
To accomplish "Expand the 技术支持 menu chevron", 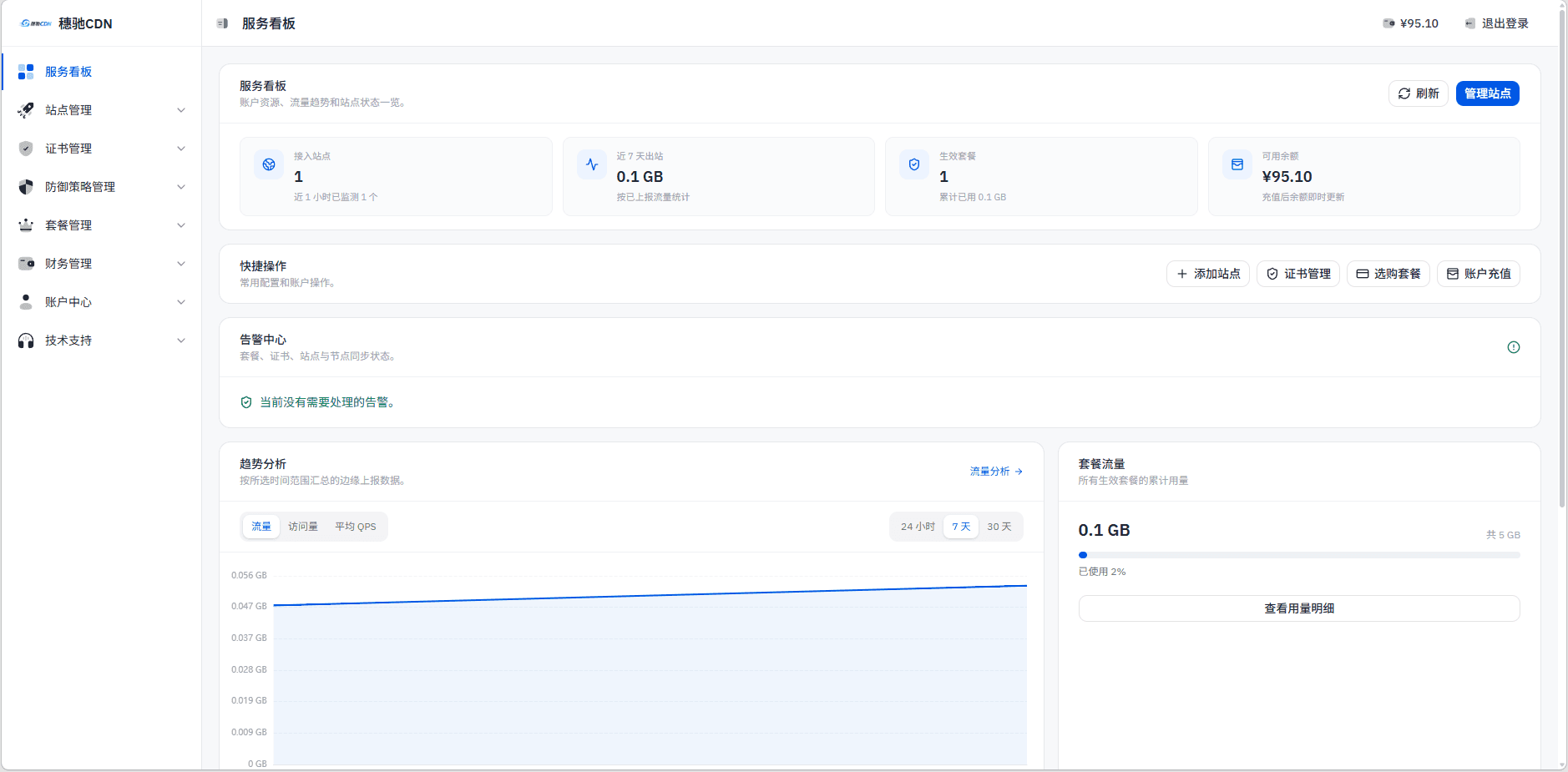I will [181, 341].
